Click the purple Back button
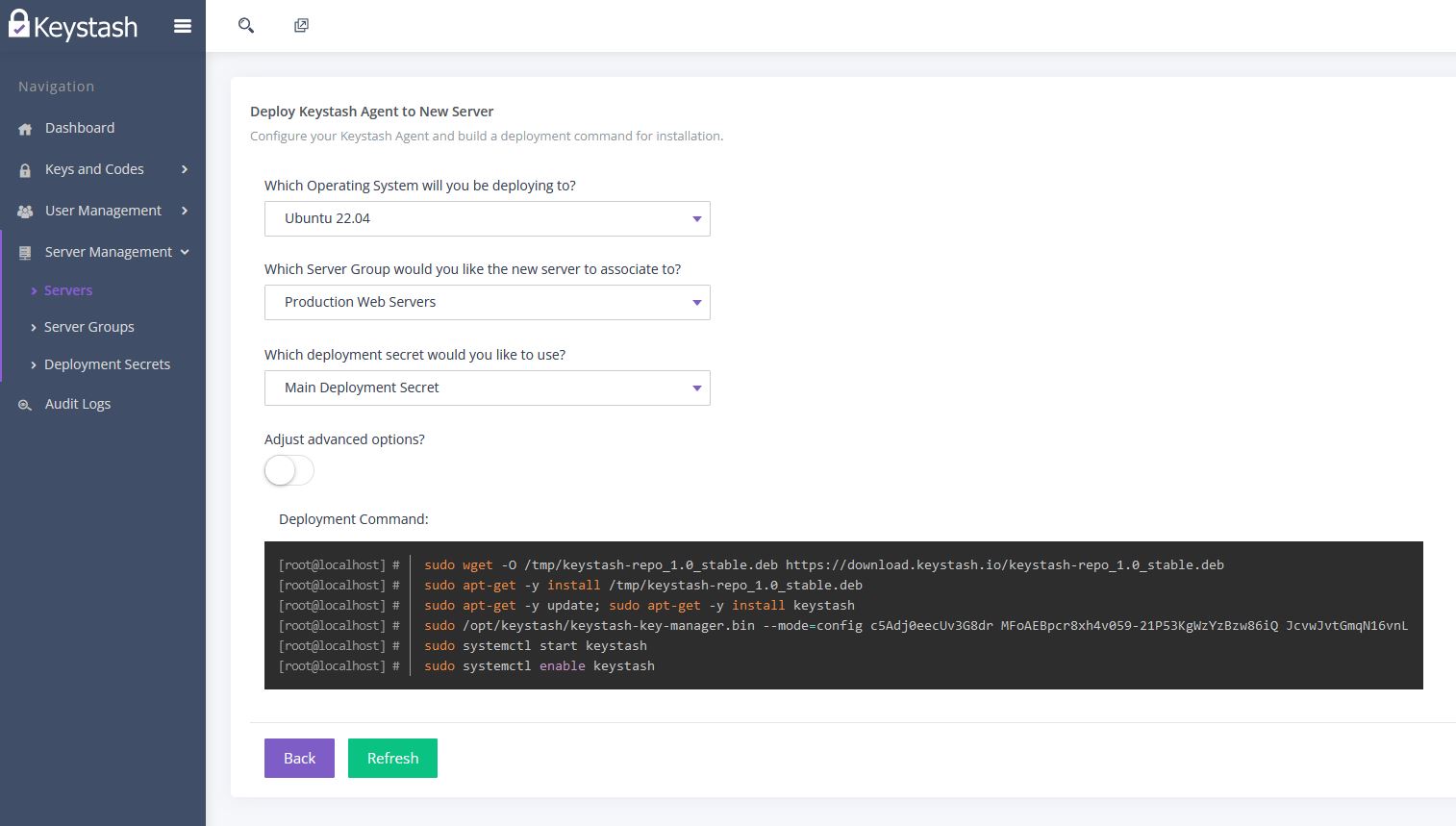The width and height of the screenshot is (1456, 826). tap(299, 758)
